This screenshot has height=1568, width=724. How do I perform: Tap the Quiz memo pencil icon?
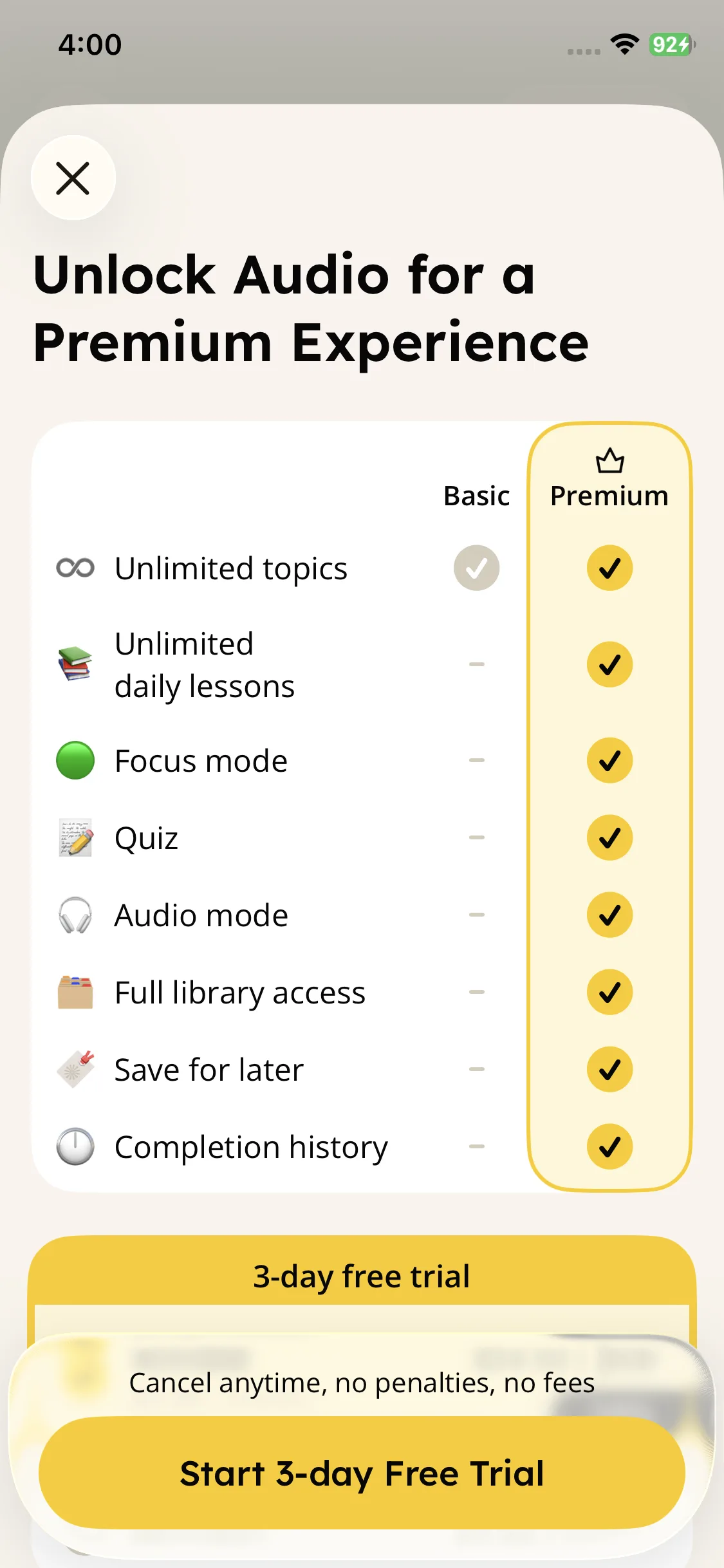(x=75, y=837)
